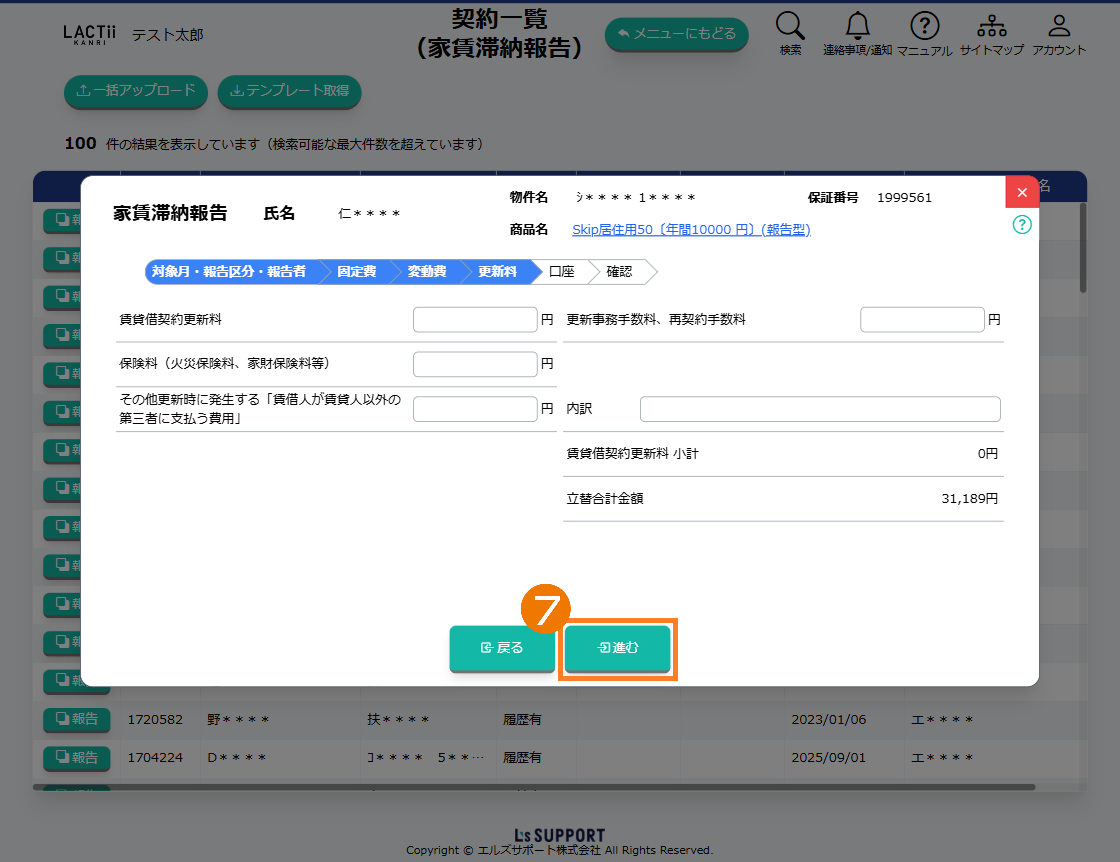Open notifications bell icon
This screenshot has height=862, width=1120.
coord(857,27)
